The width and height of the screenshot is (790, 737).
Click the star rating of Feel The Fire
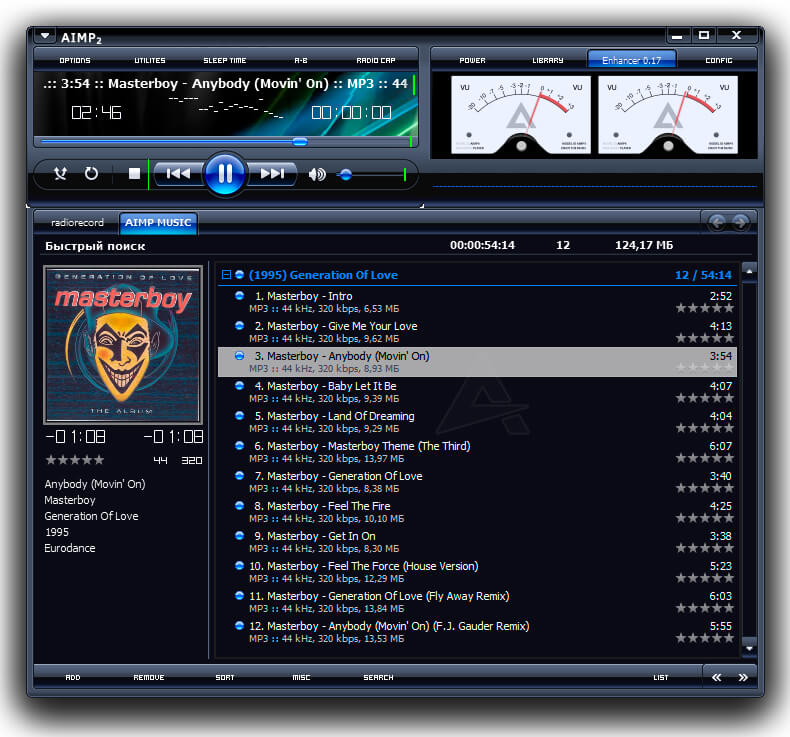click(704, 518)
